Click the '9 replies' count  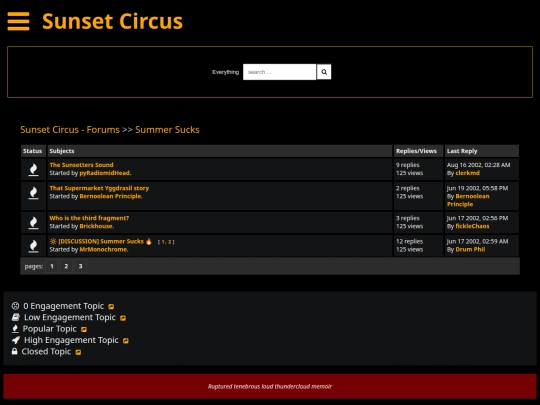tap(408, 165)
